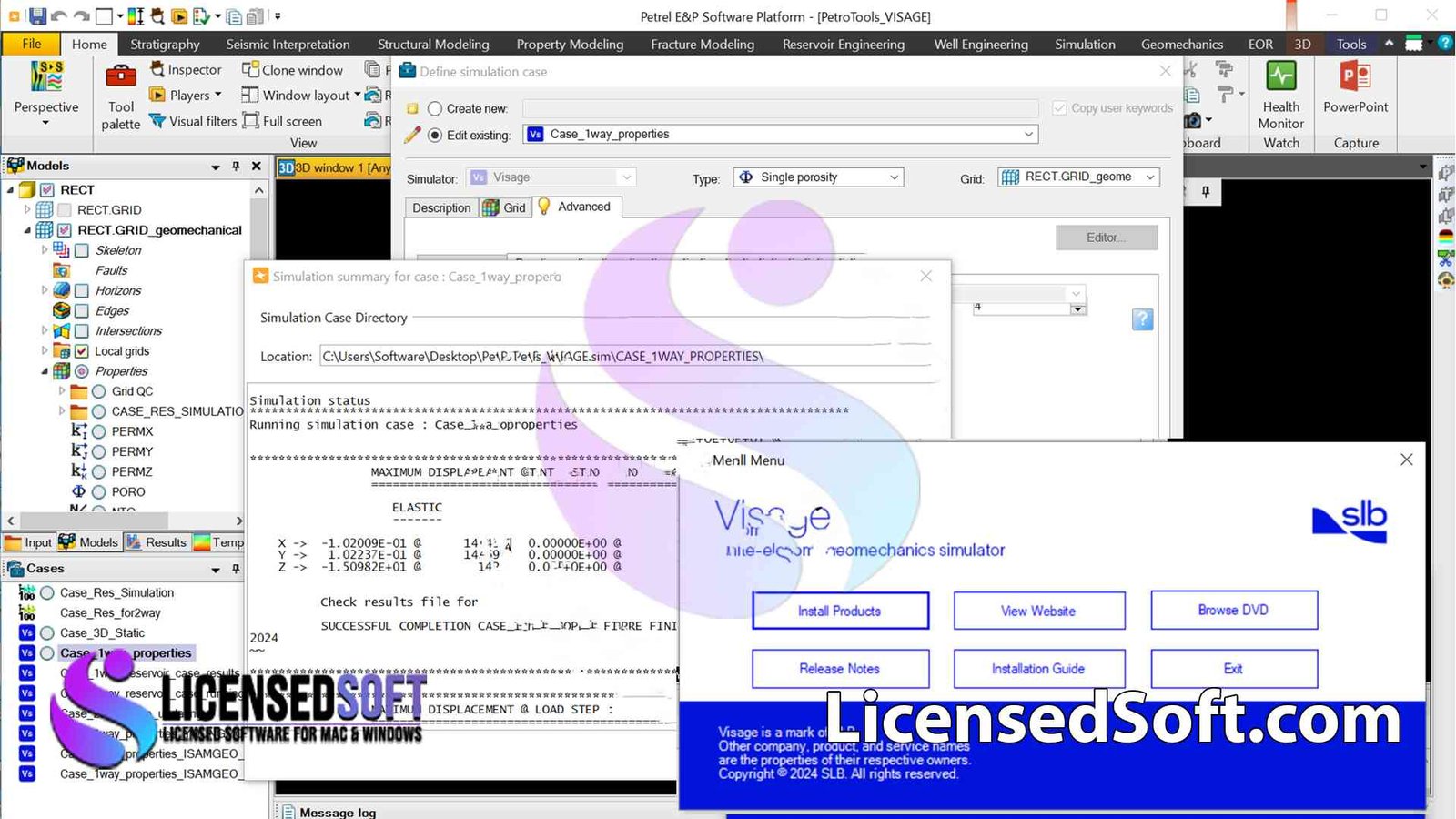Viewport: 1456px width, 819px height.
Task: Pin the Cases pane
Action: click(x=236, y=569)
